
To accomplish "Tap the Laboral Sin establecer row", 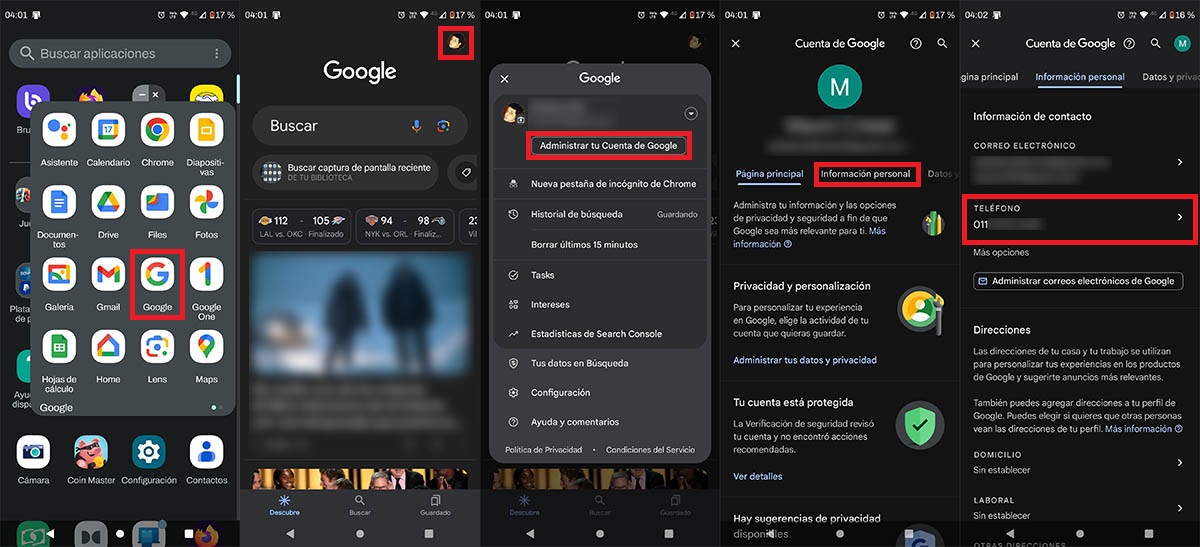I will pos(1080,507).
